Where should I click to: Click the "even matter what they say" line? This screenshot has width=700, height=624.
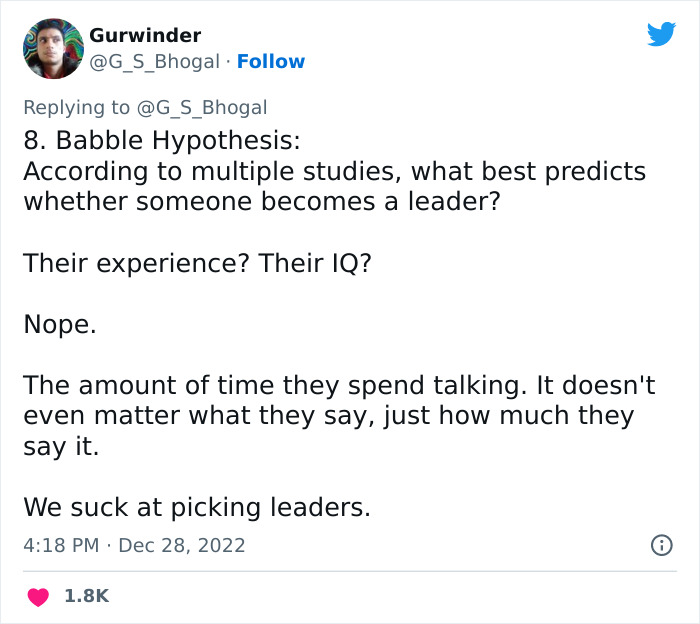(328, 416)
